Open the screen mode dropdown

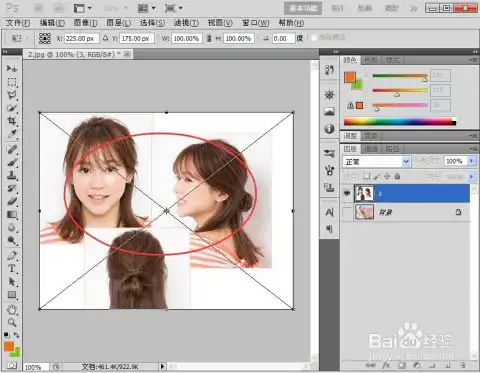click(x=174, y=8)
